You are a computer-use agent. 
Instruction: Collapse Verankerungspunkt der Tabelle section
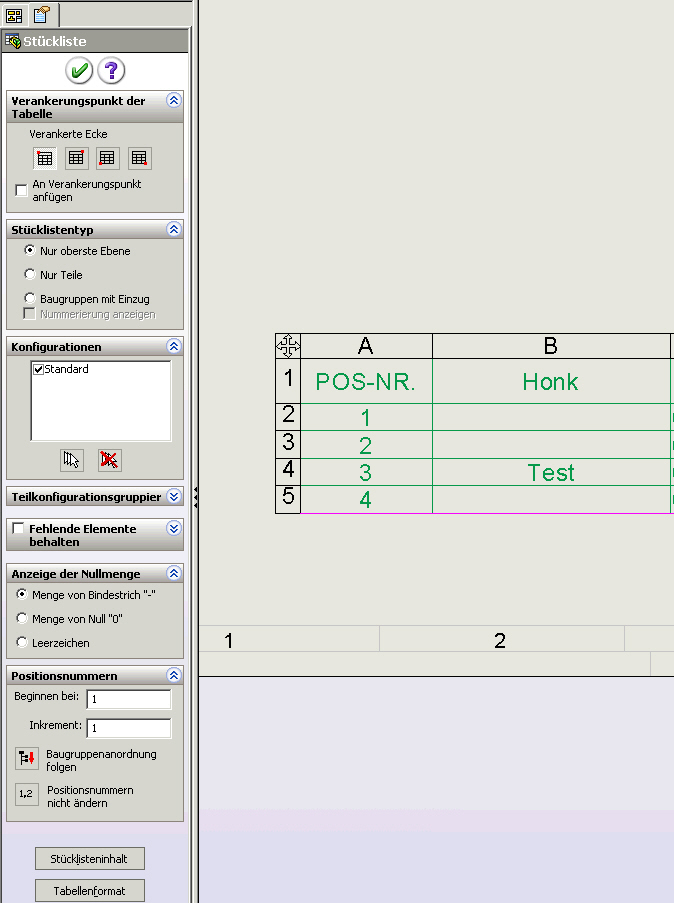tap(174, 100)
